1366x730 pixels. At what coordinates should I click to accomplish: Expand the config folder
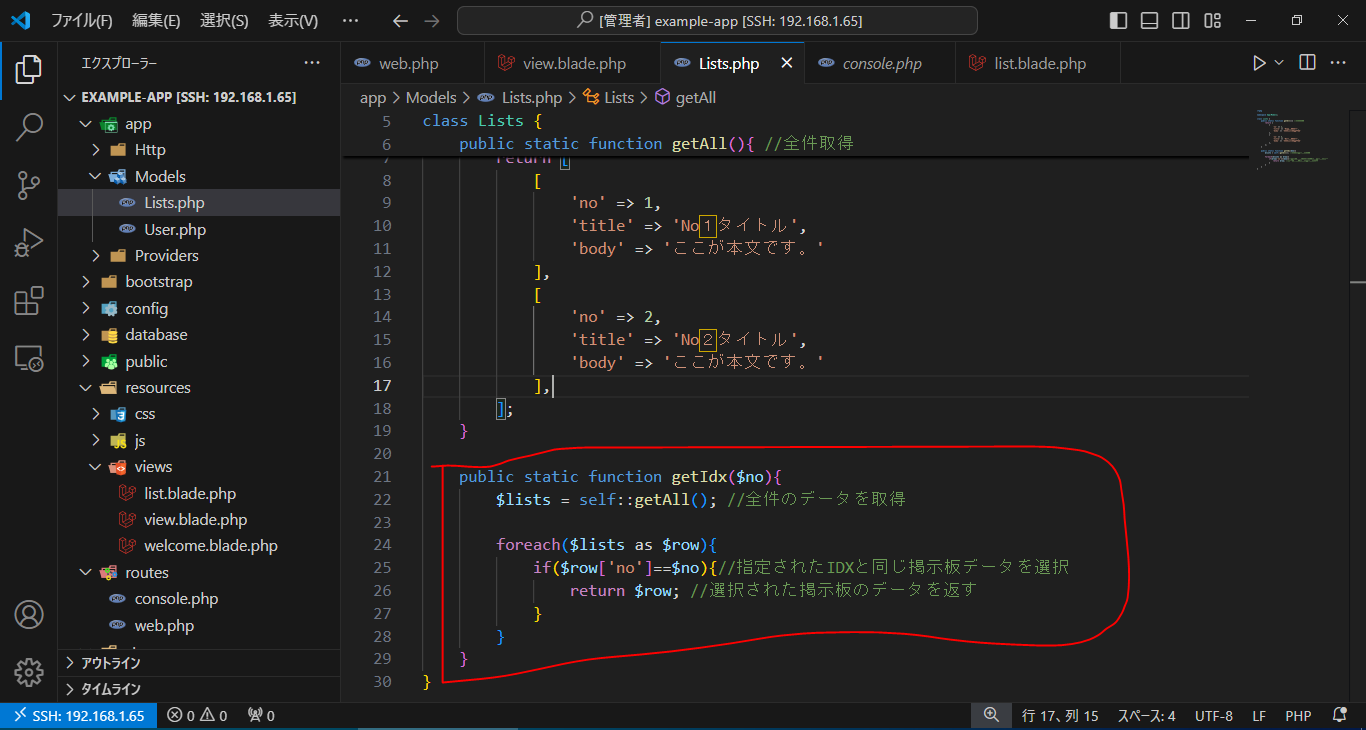[x=199, y=309]
